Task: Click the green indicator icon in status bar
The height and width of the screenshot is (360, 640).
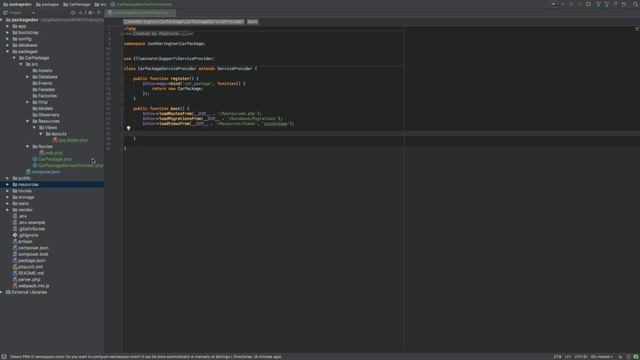Action: [636, 357]
